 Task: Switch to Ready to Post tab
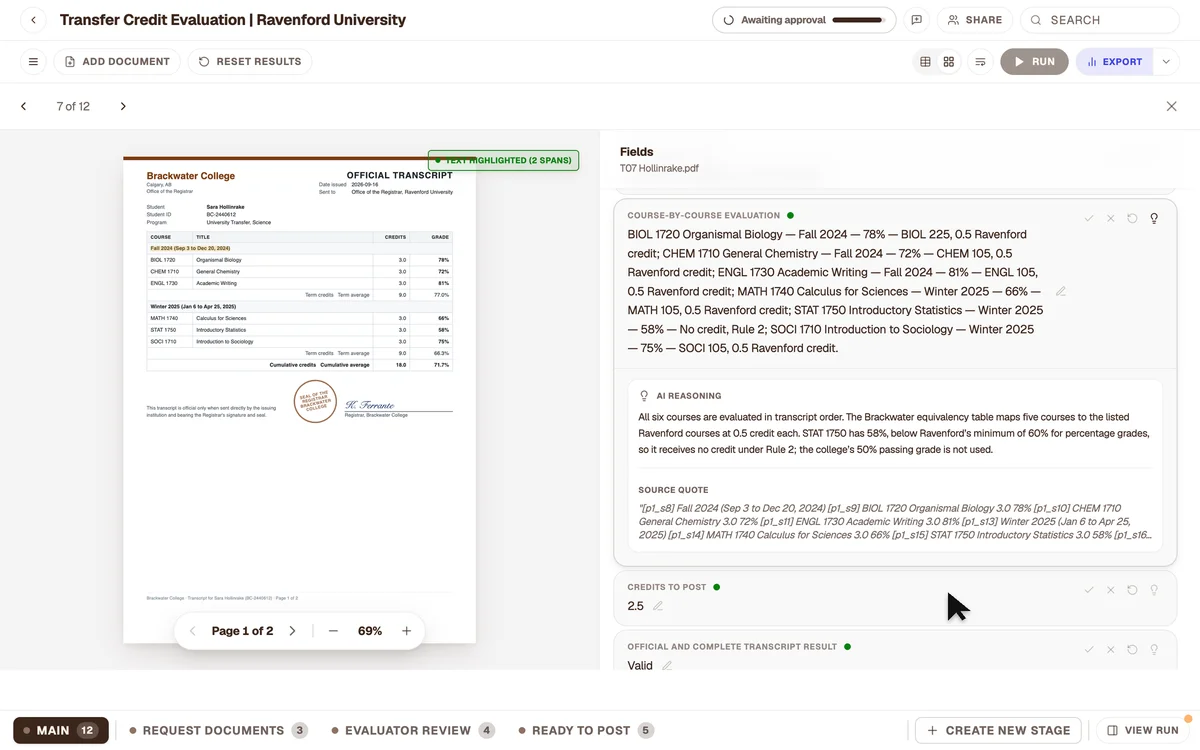tap(586, 730)
